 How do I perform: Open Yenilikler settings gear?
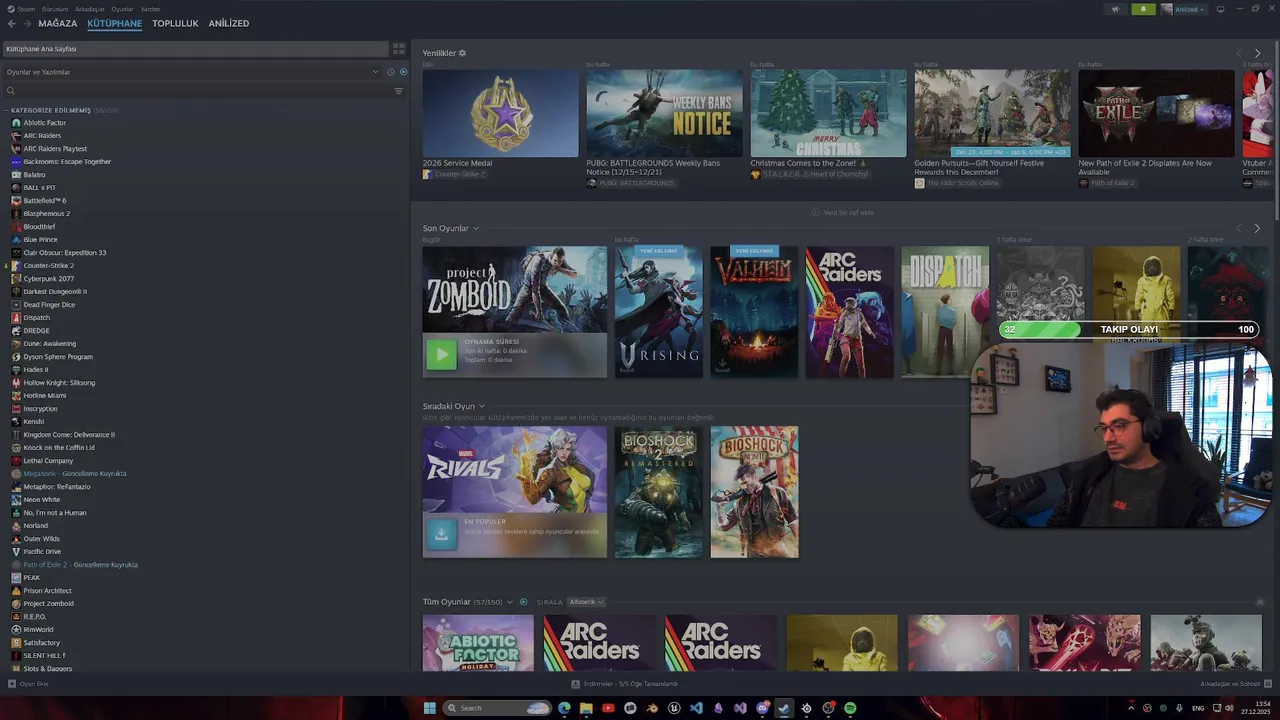pos(462,53)
